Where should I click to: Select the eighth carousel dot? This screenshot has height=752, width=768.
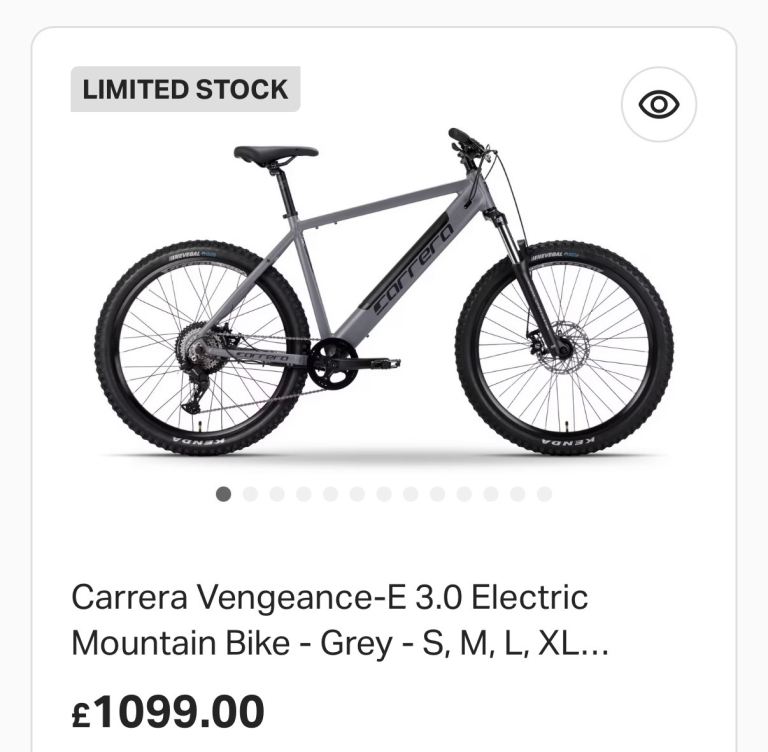(x=410, y=494)
